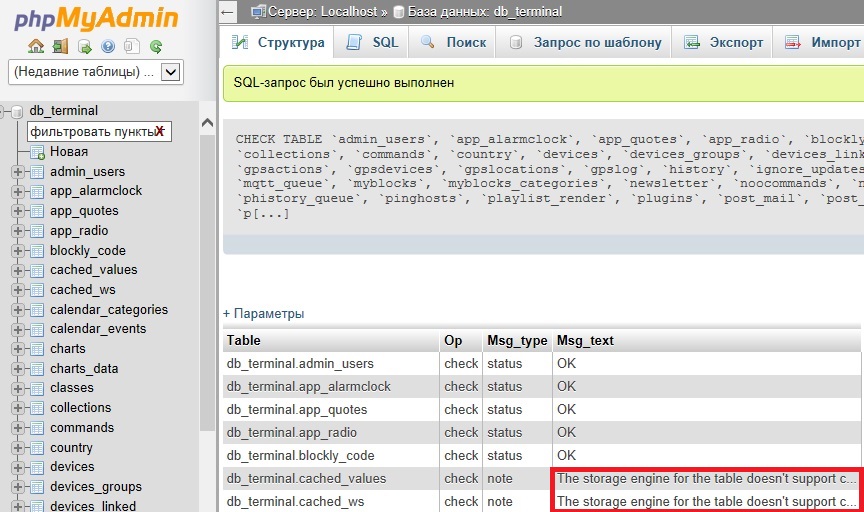Click the Новая new table entry
This screenshot has height=512, width=864.
[x=69, y=151]
